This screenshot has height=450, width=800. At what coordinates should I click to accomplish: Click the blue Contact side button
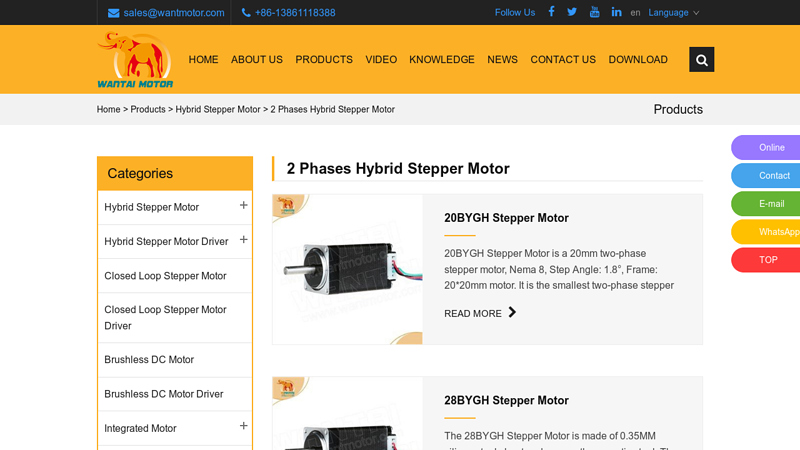coord(765,176)
